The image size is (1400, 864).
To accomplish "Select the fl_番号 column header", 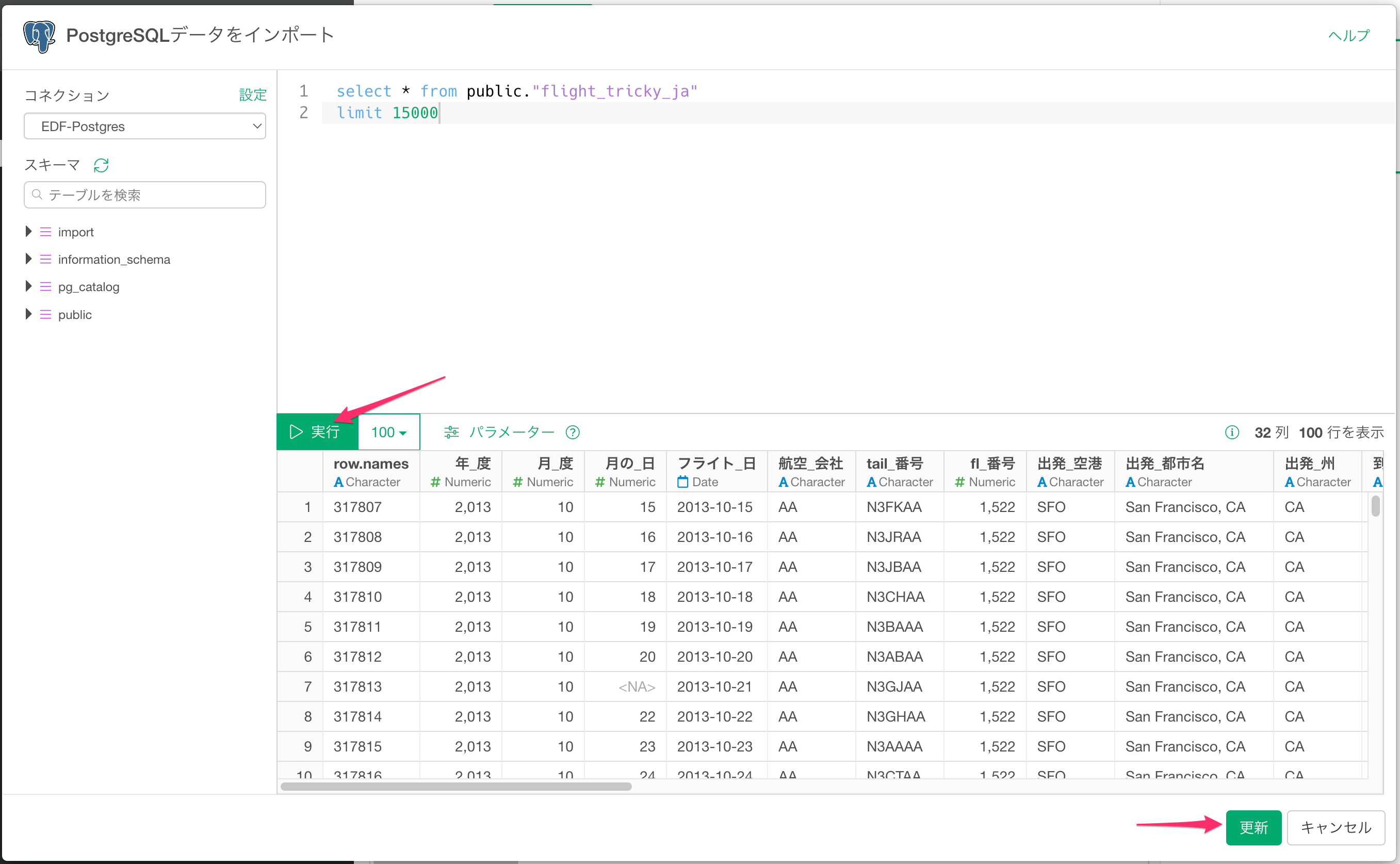I will coord(985,471).
